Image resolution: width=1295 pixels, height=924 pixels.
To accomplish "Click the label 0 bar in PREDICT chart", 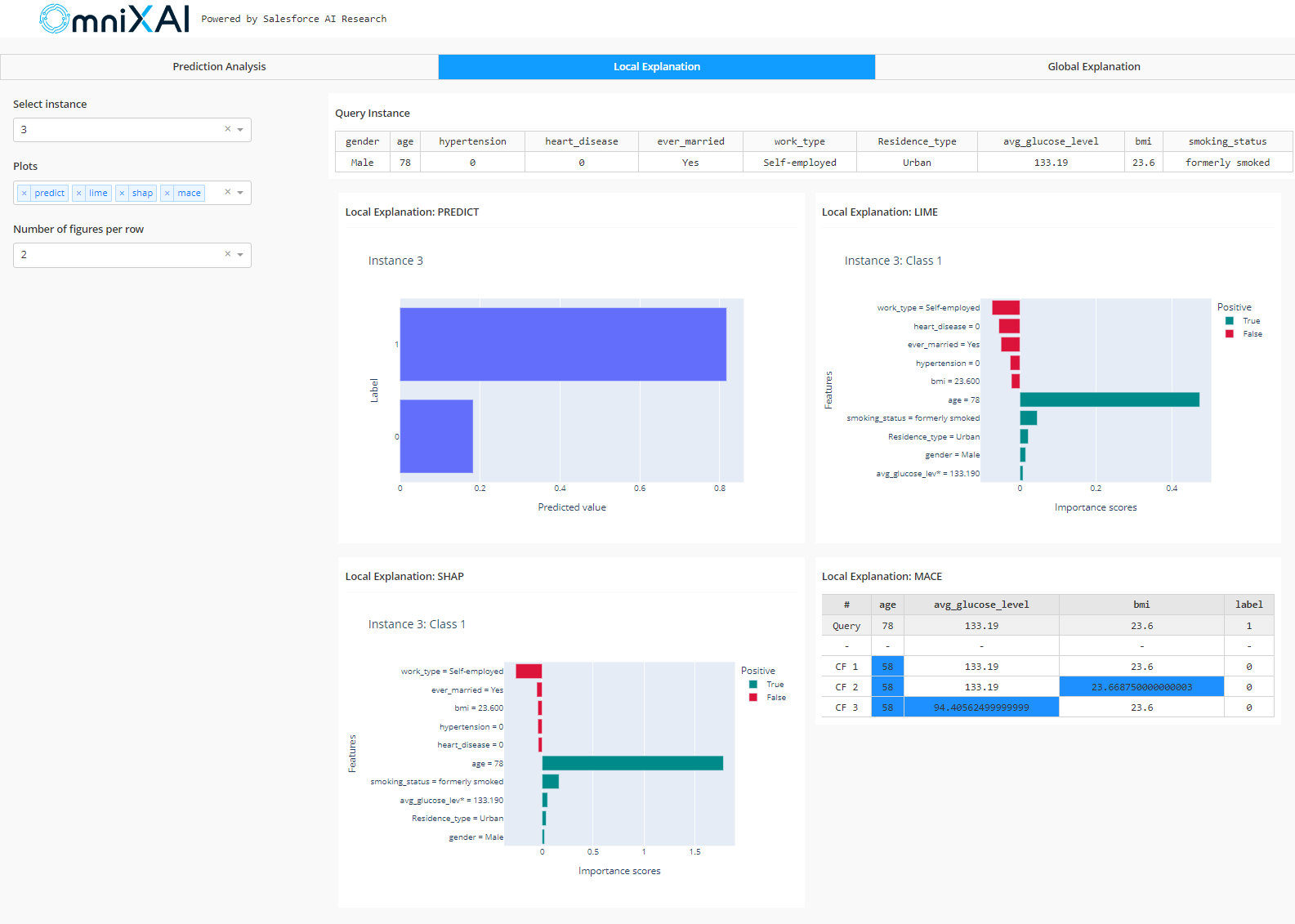I will pyautogui.click(x=436, y=436).
